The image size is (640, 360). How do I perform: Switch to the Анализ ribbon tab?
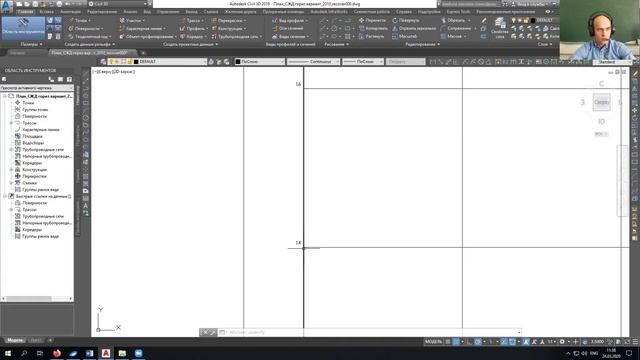[x=130, y=12]
